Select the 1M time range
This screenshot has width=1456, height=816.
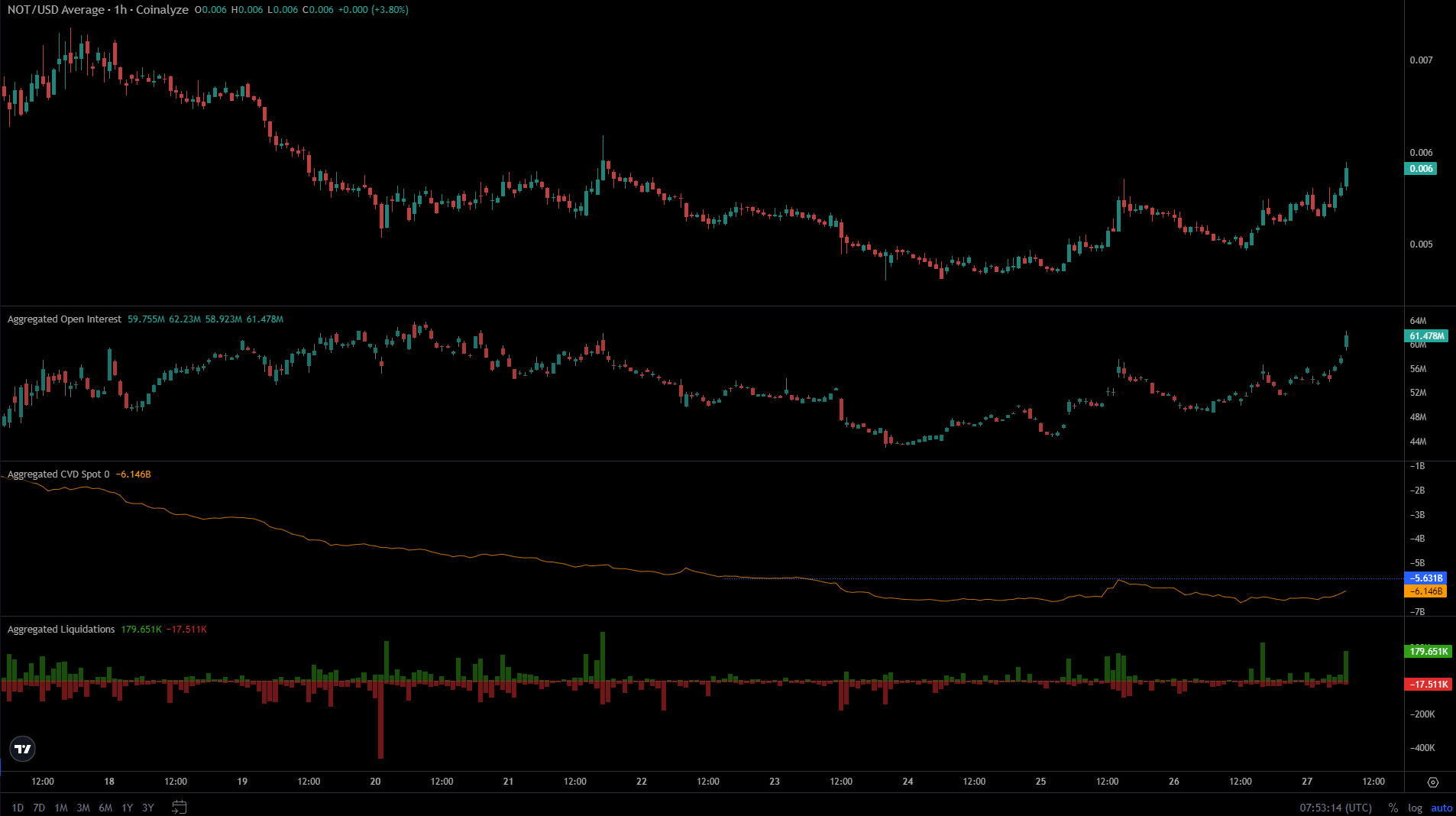(x=61, y=808)
